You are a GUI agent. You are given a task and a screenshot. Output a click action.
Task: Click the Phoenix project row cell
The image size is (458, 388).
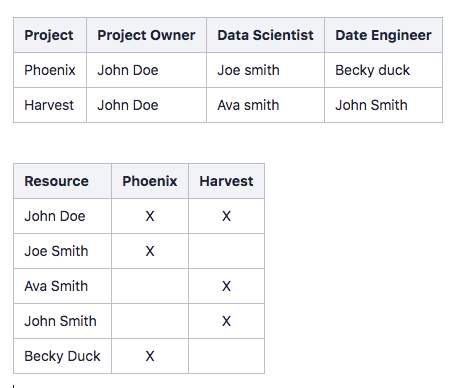point(50,70)
